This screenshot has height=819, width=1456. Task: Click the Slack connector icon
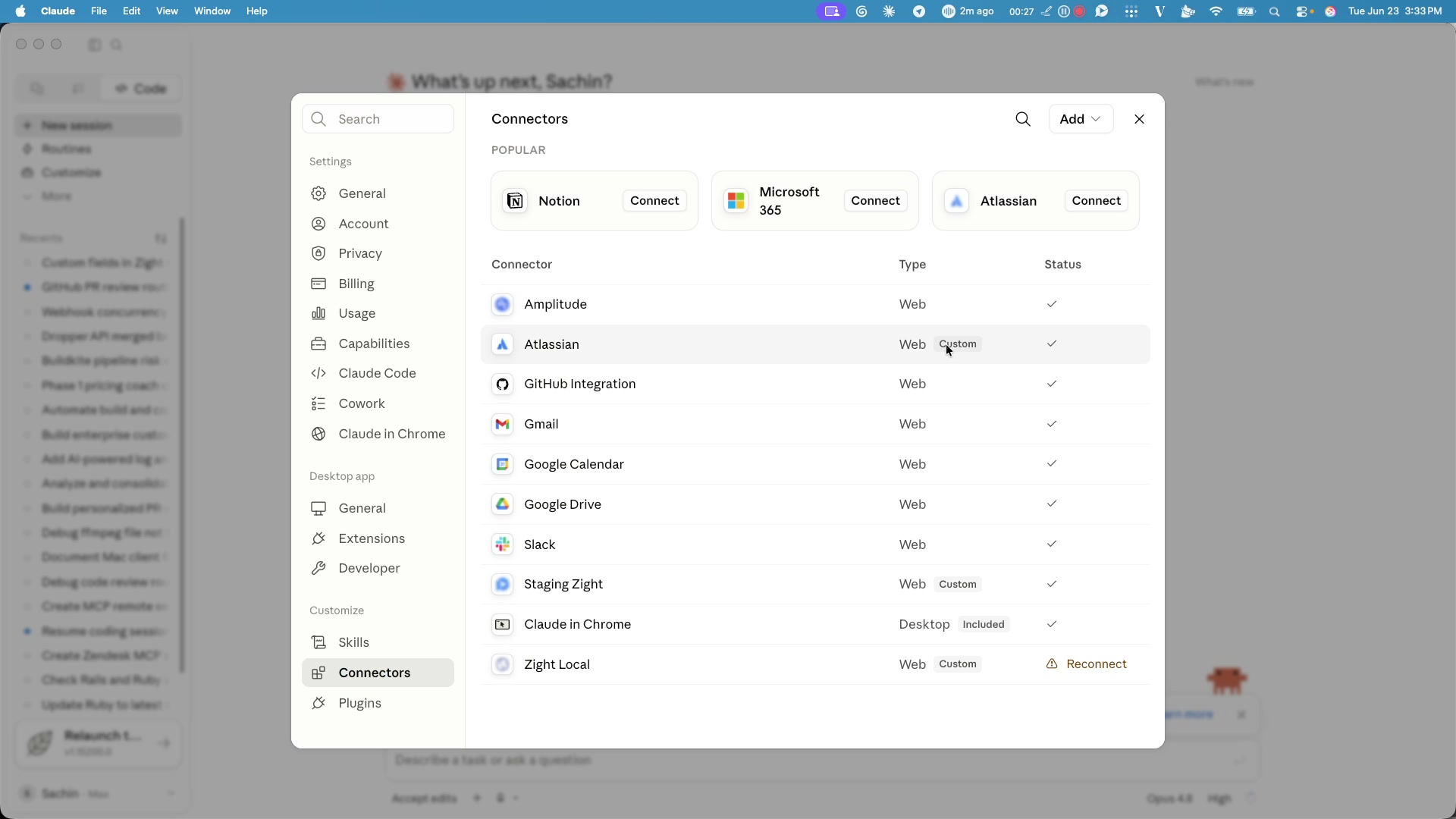coord(502,544)
